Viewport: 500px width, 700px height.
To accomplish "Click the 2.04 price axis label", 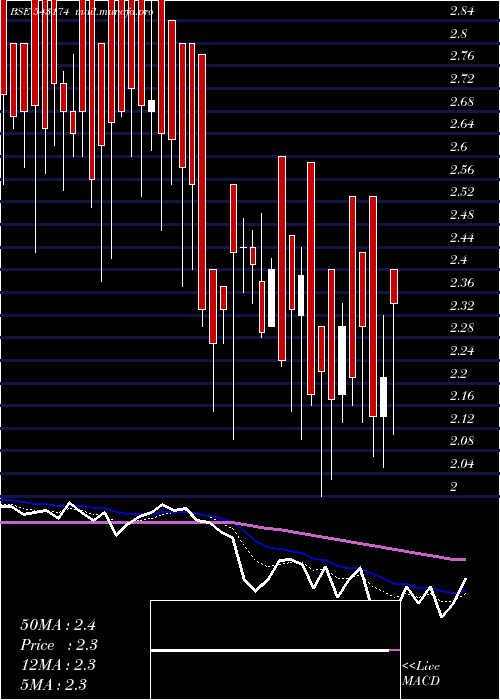I will point(462,464).
